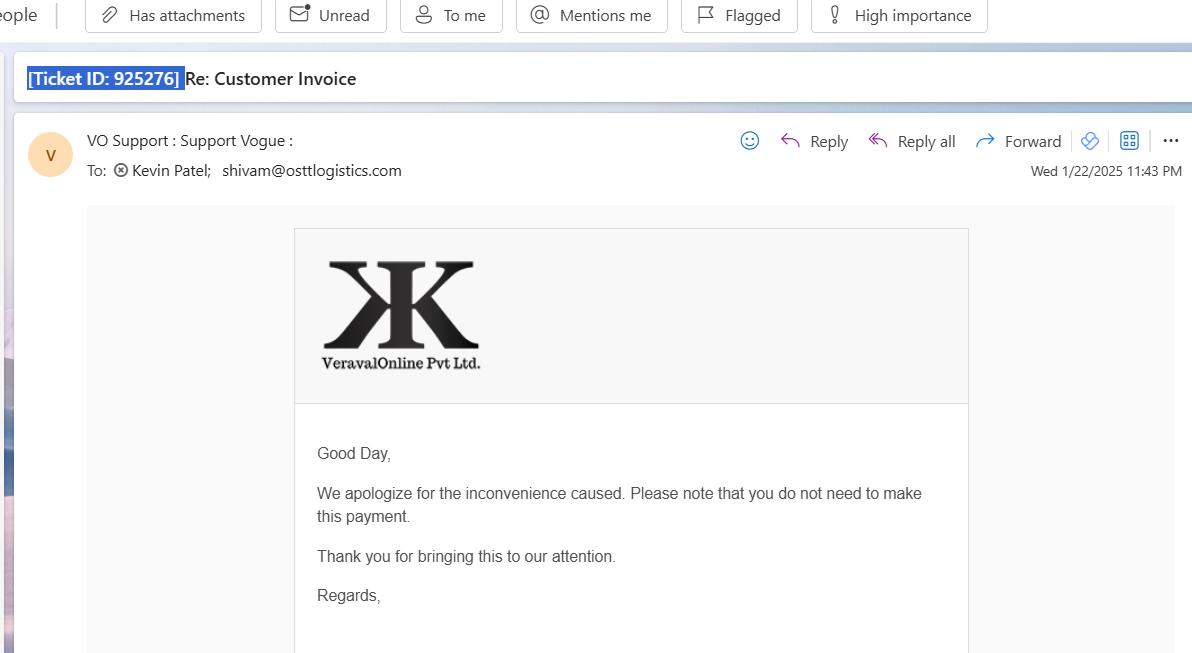
Task: Open the More actions ellipsis menu
Action: pyautogui.click(x=1171, y=141)
